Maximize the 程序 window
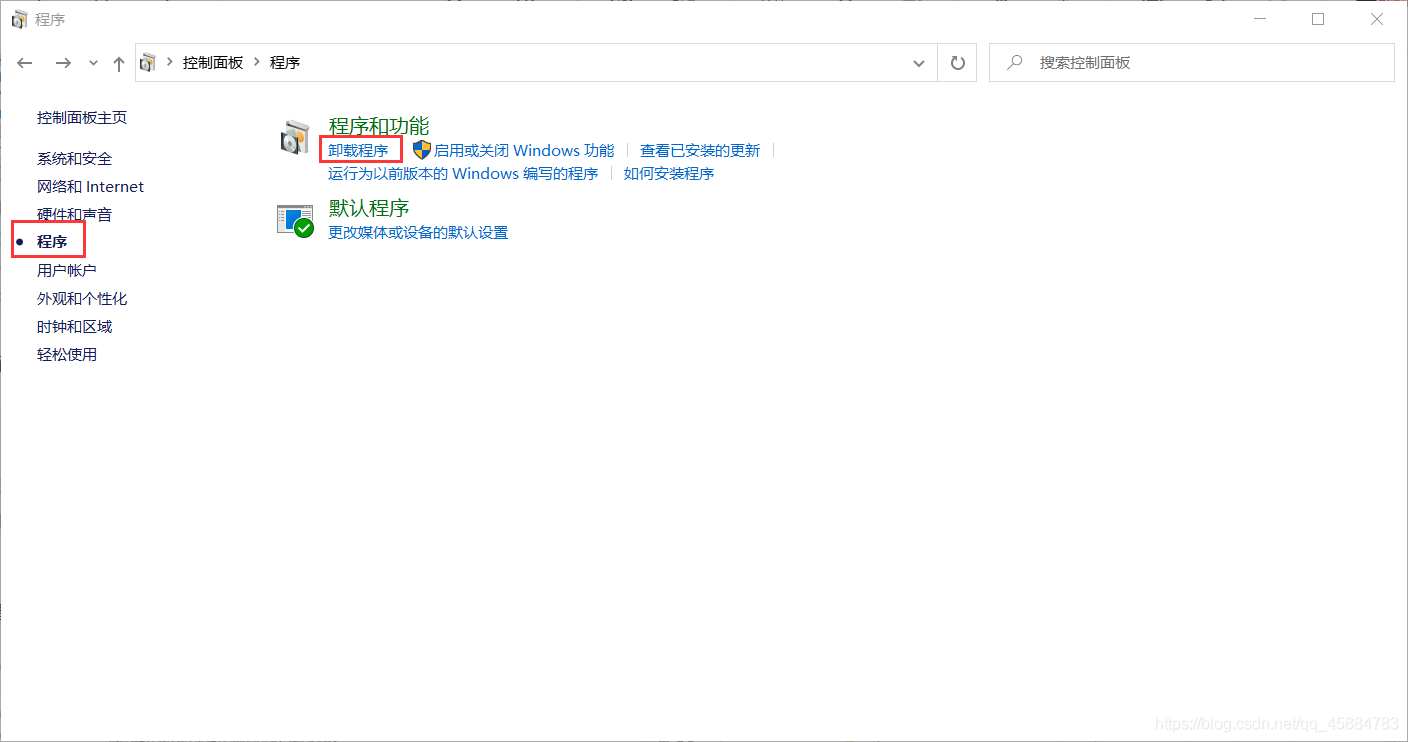The height and width of the screenshot is (742, 1408). pos(1318,19)
